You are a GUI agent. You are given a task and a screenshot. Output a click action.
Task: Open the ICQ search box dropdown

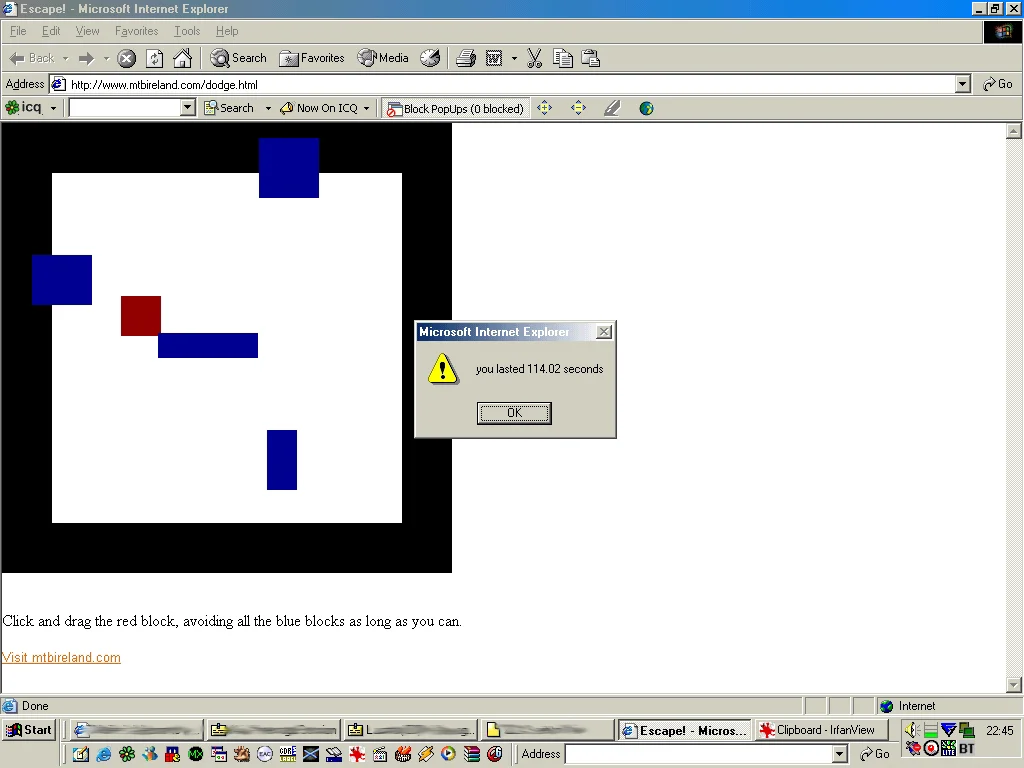coord(187,108)
